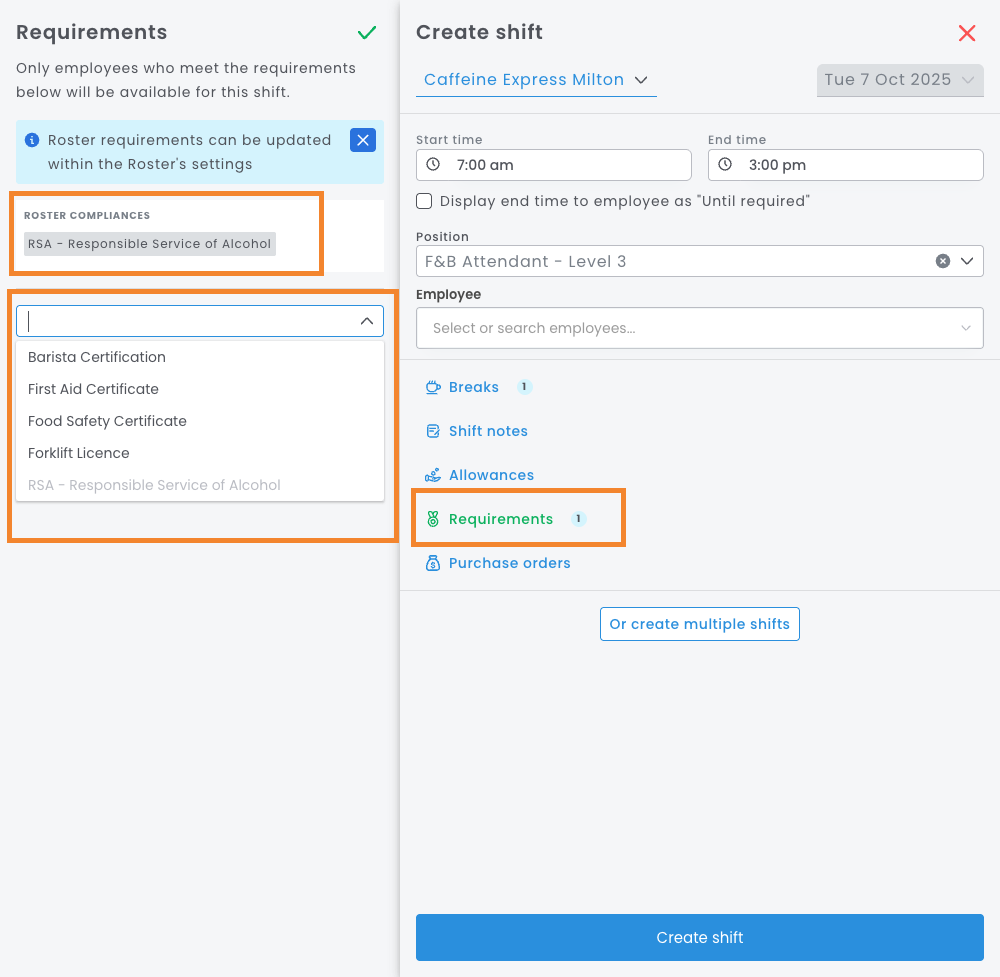Image resolution: width=1000 pixels, height=977 pixels.
Task: Choose Barista Certification from the list
Action: tap(97, 357)
